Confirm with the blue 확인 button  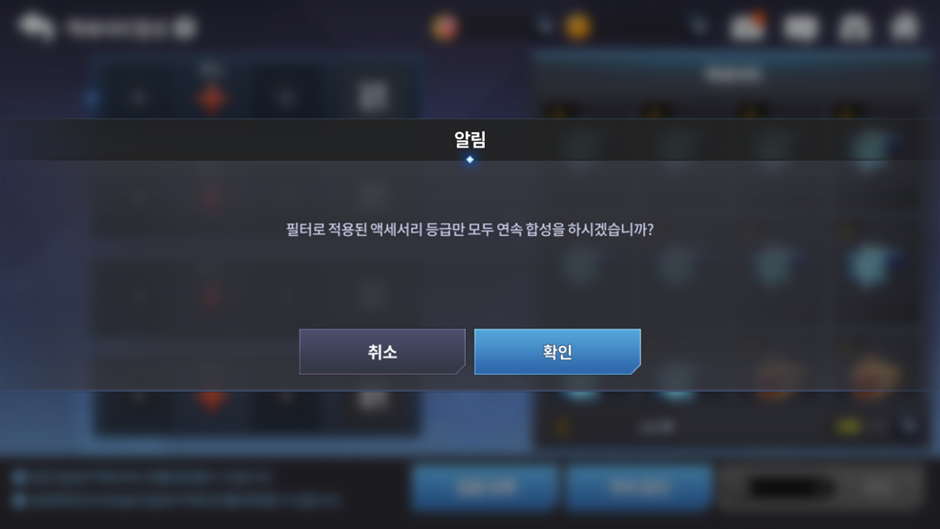click(x=557, y=351)
